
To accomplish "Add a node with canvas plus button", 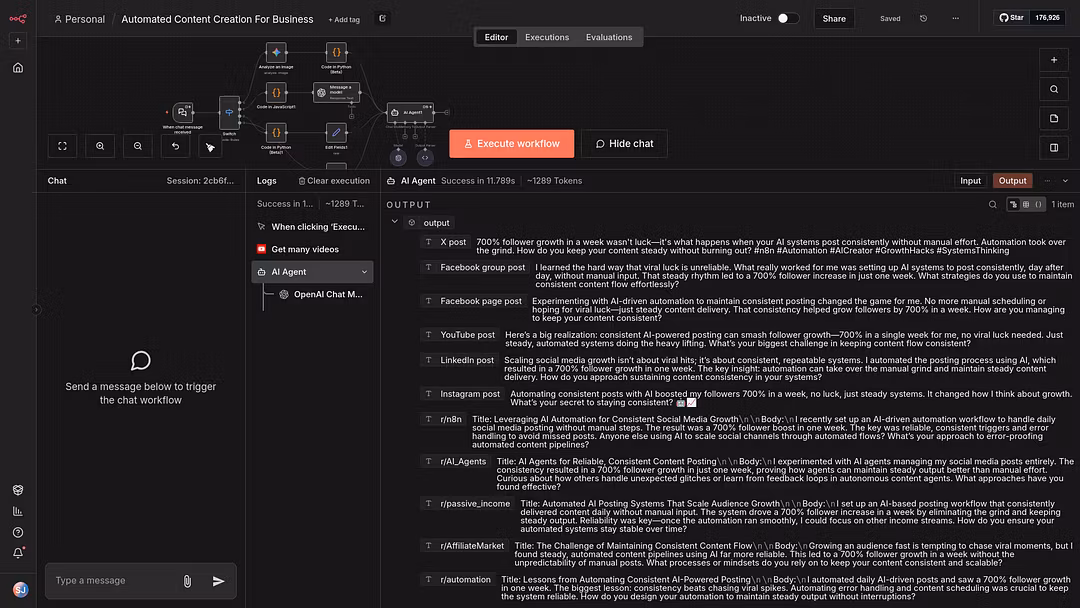I will (x=1054, y=60).
